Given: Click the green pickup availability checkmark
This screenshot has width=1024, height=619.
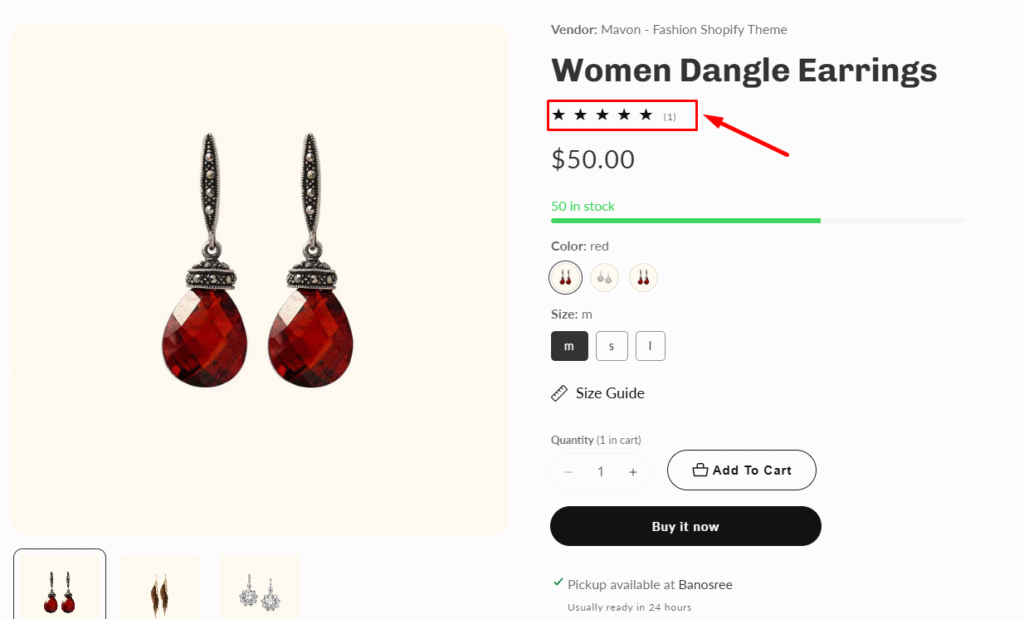Looking at the screenshot, I should click(x=557, y=582).
